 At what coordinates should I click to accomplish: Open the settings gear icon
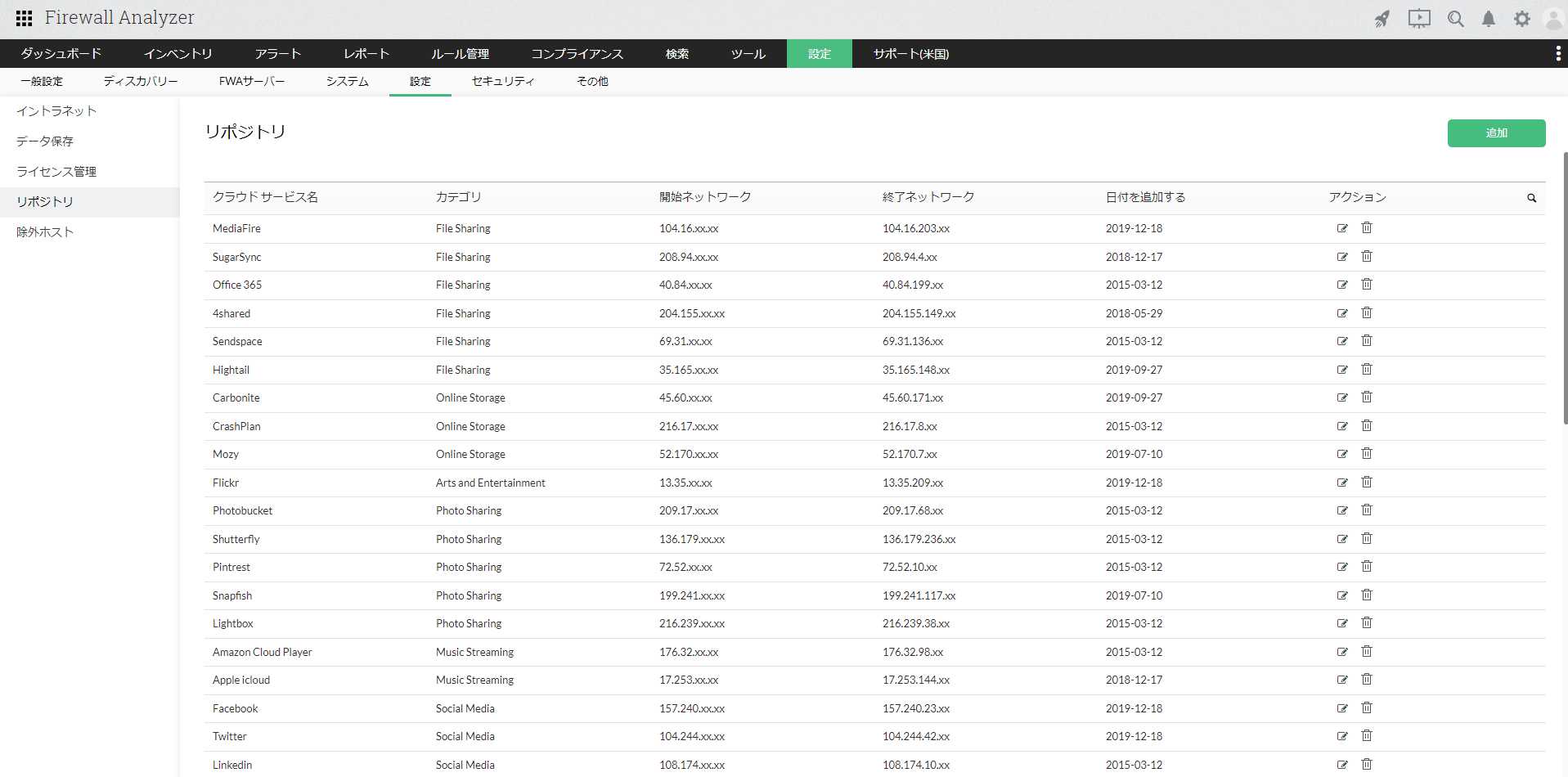(1522, 19)
